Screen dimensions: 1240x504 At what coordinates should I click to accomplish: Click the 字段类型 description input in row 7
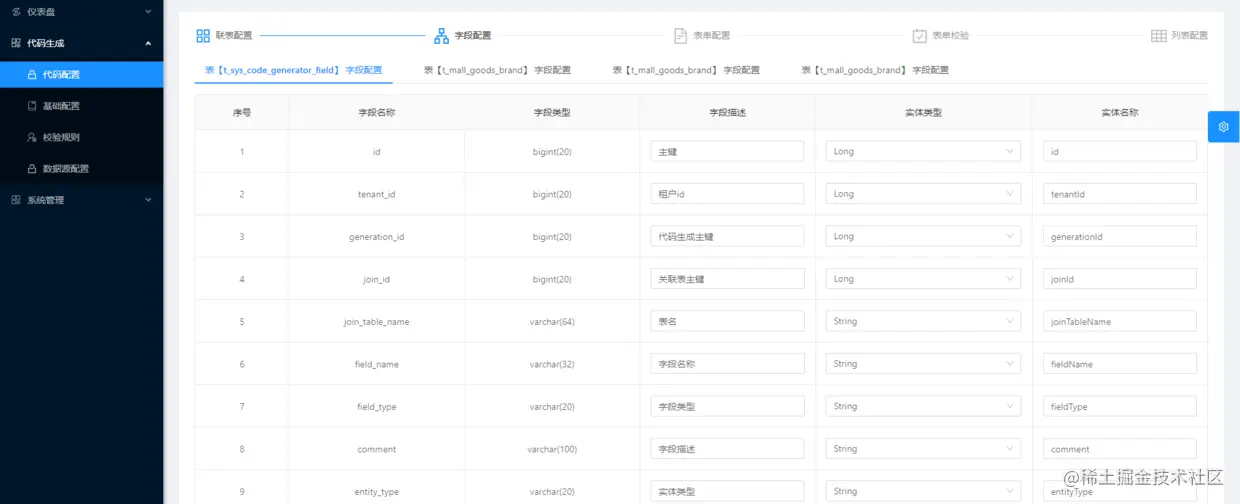point(727,406)
